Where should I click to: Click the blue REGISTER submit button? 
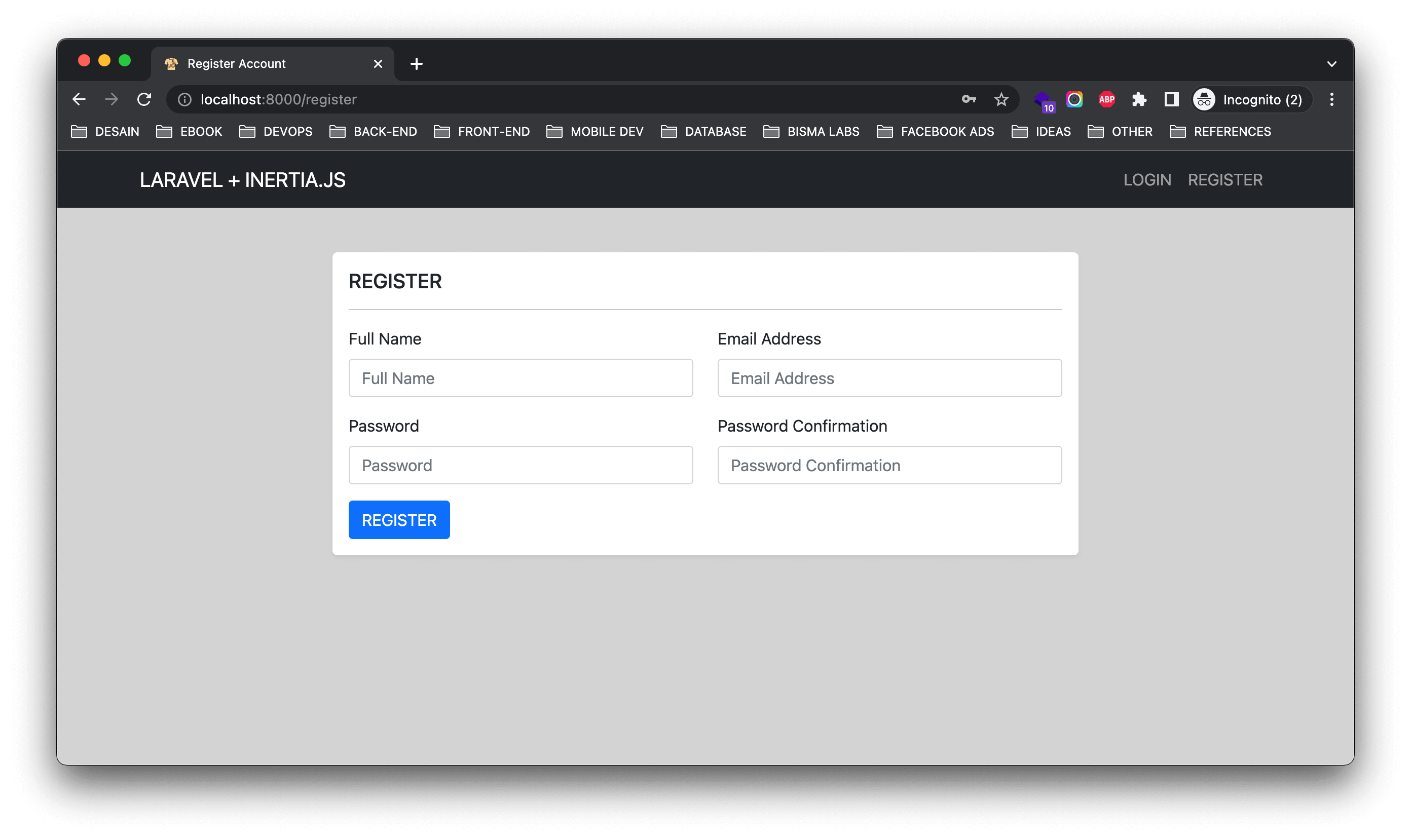[x=398, y=520]
